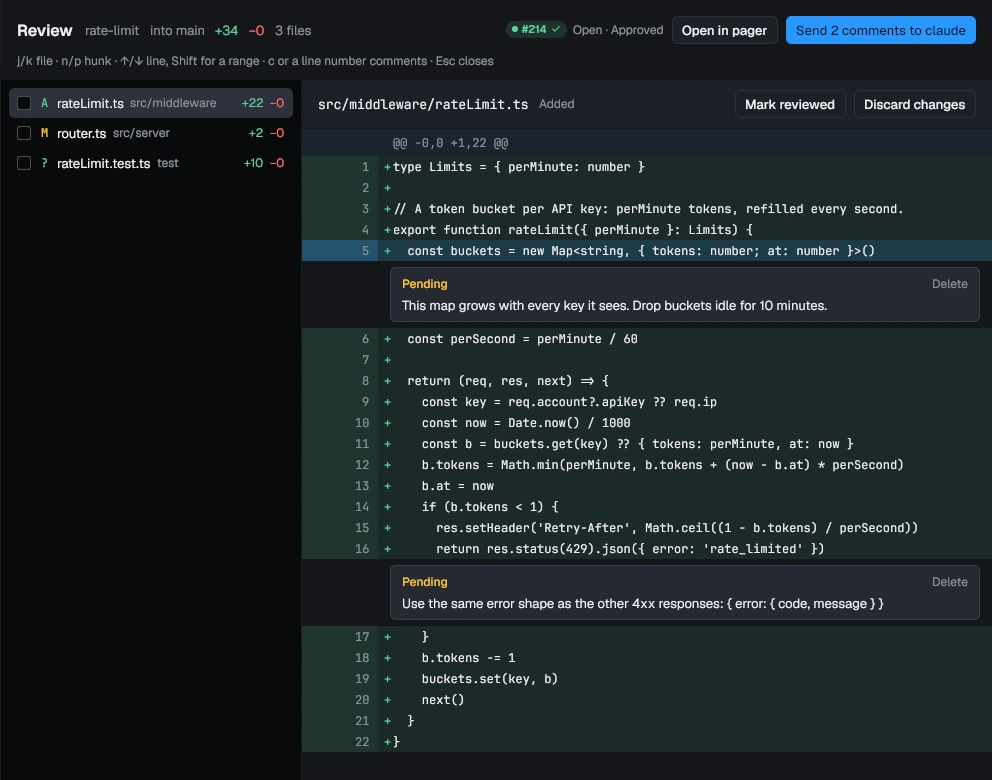Click the Added status icon for rateLimit.ts
Screen dimensions: 992x780
(44, 103)
